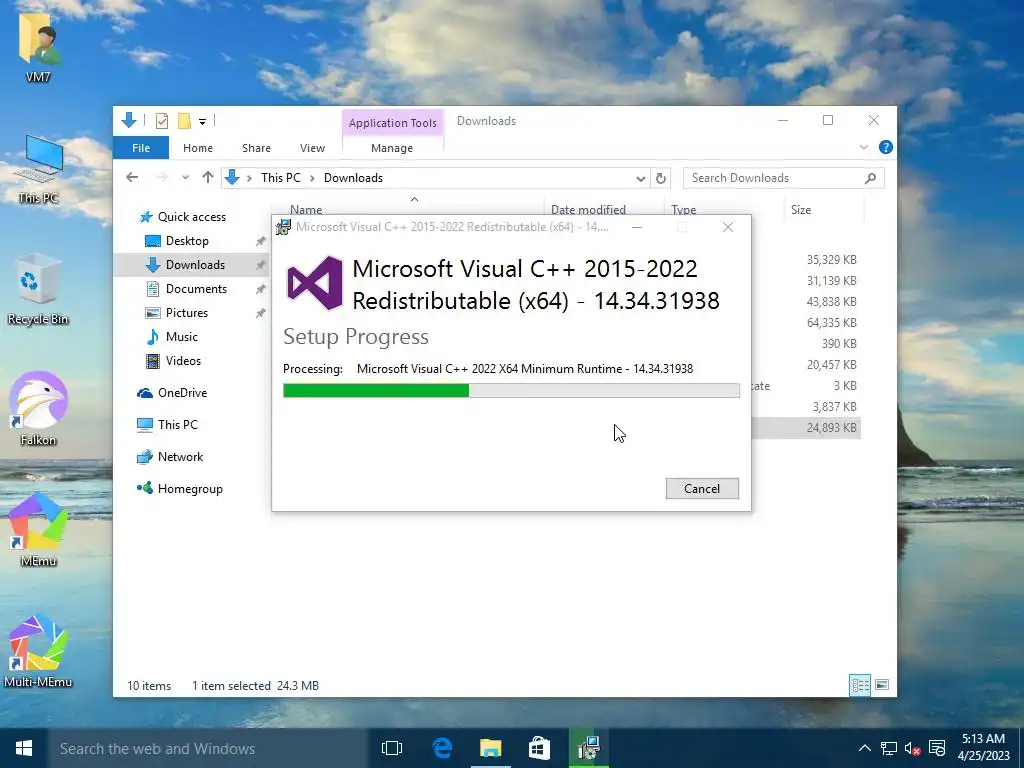1024x768 pixels.
Task: Go back in Explorer navigation
Action: point(132,178)
